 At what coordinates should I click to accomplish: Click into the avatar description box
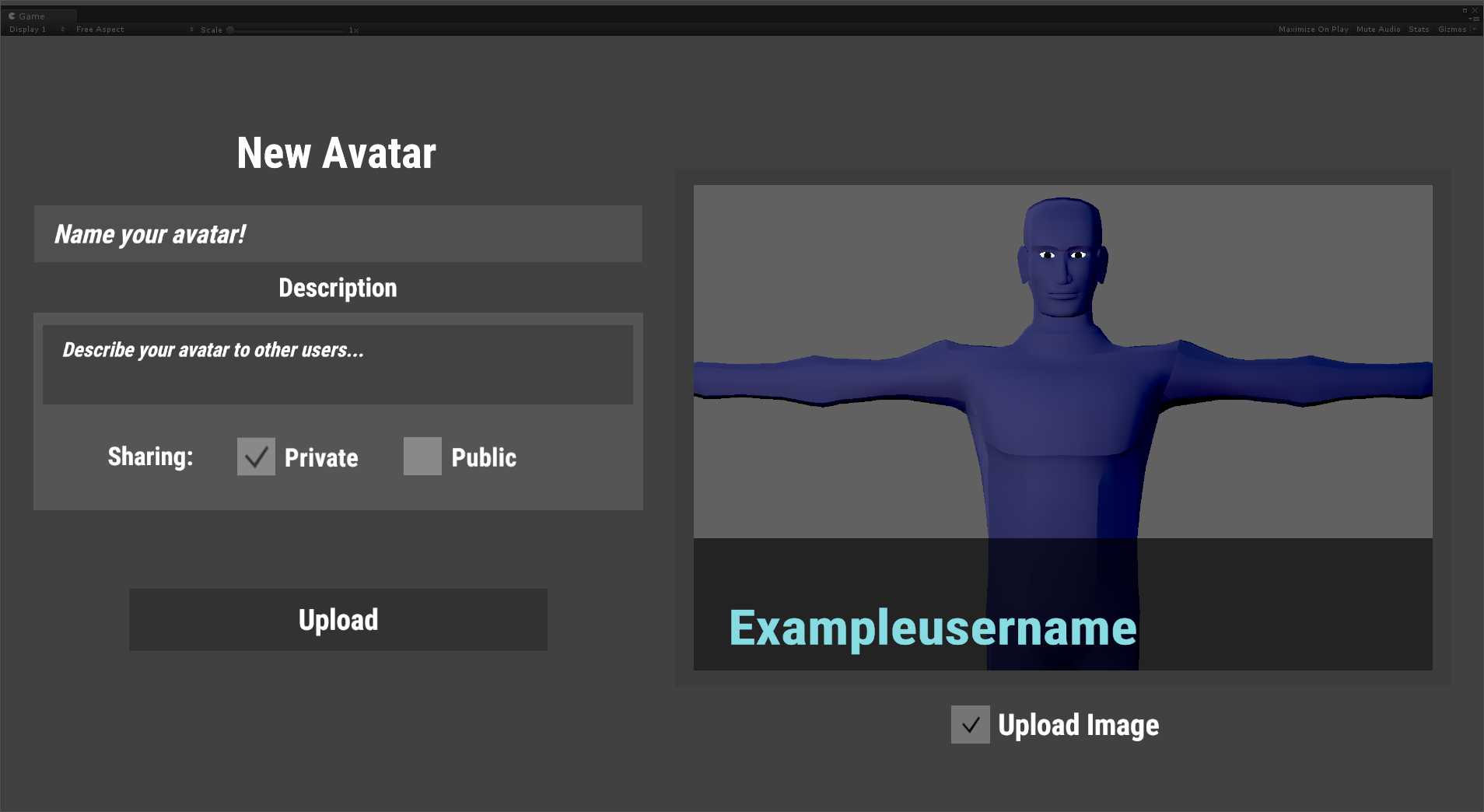pos(338,365)
